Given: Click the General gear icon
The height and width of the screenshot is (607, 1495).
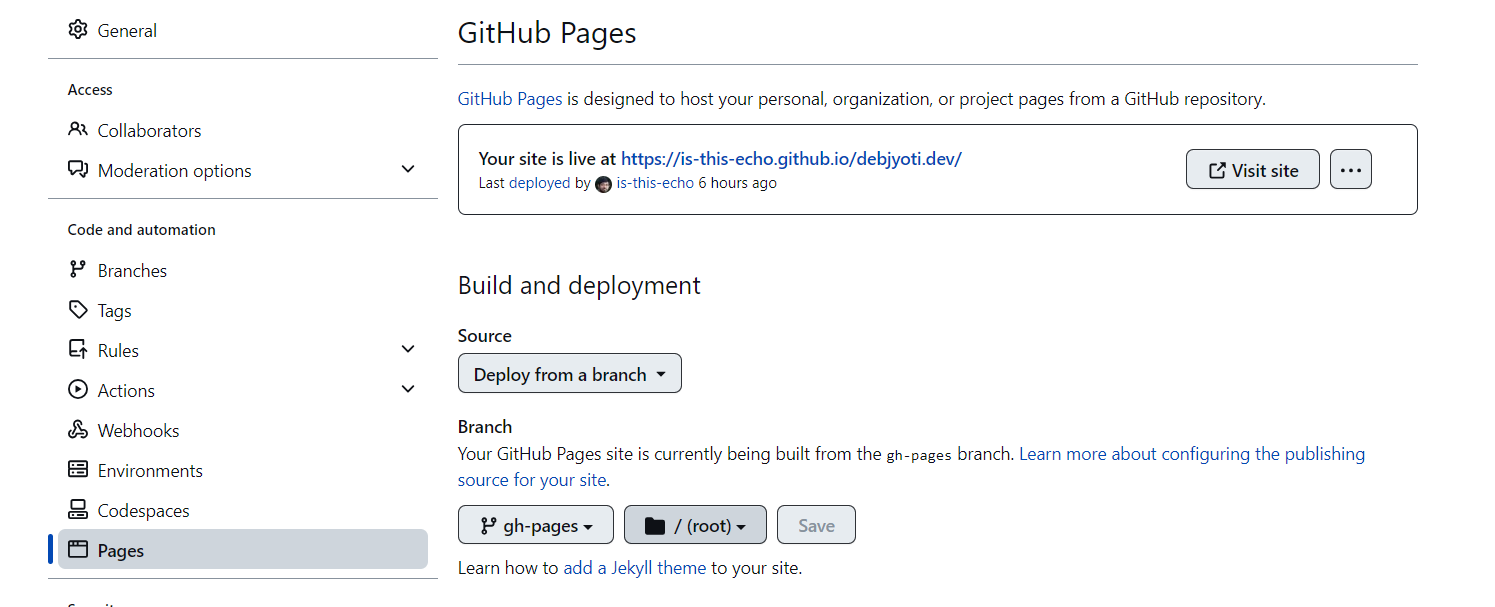Looking at the screenshot, I should [x=78, y=30].
